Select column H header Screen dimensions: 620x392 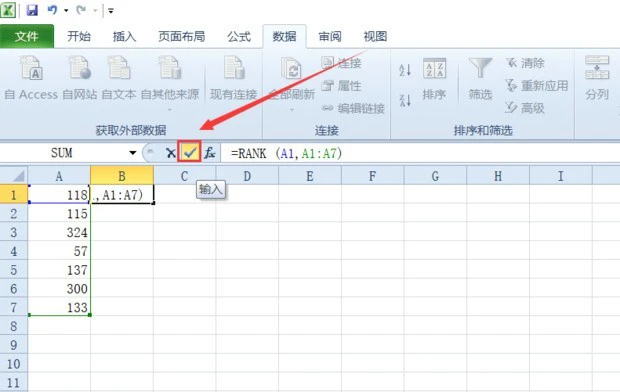(498, 176)
